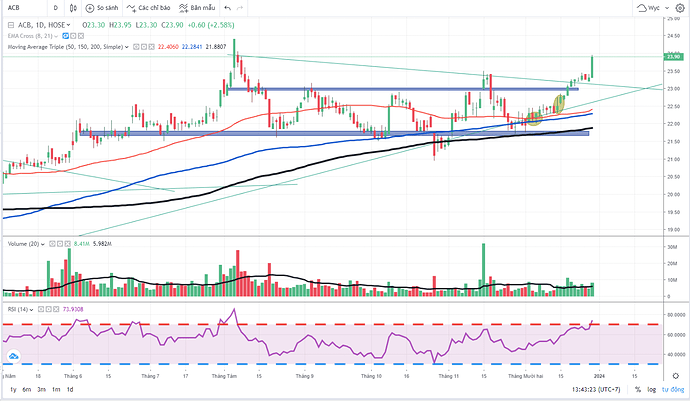Image resolution: width=690 pixels, height=401 pixels.
Task: Click the blue logo badge in RSI pane
Action: tap(13, 357)
